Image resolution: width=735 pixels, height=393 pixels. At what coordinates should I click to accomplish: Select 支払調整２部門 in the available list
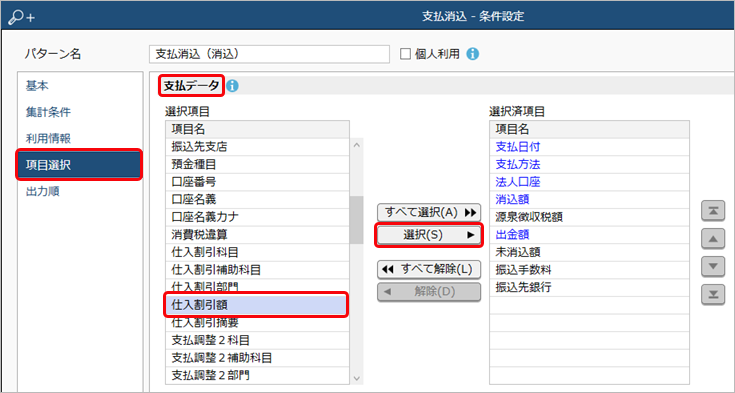pos(257,376)
